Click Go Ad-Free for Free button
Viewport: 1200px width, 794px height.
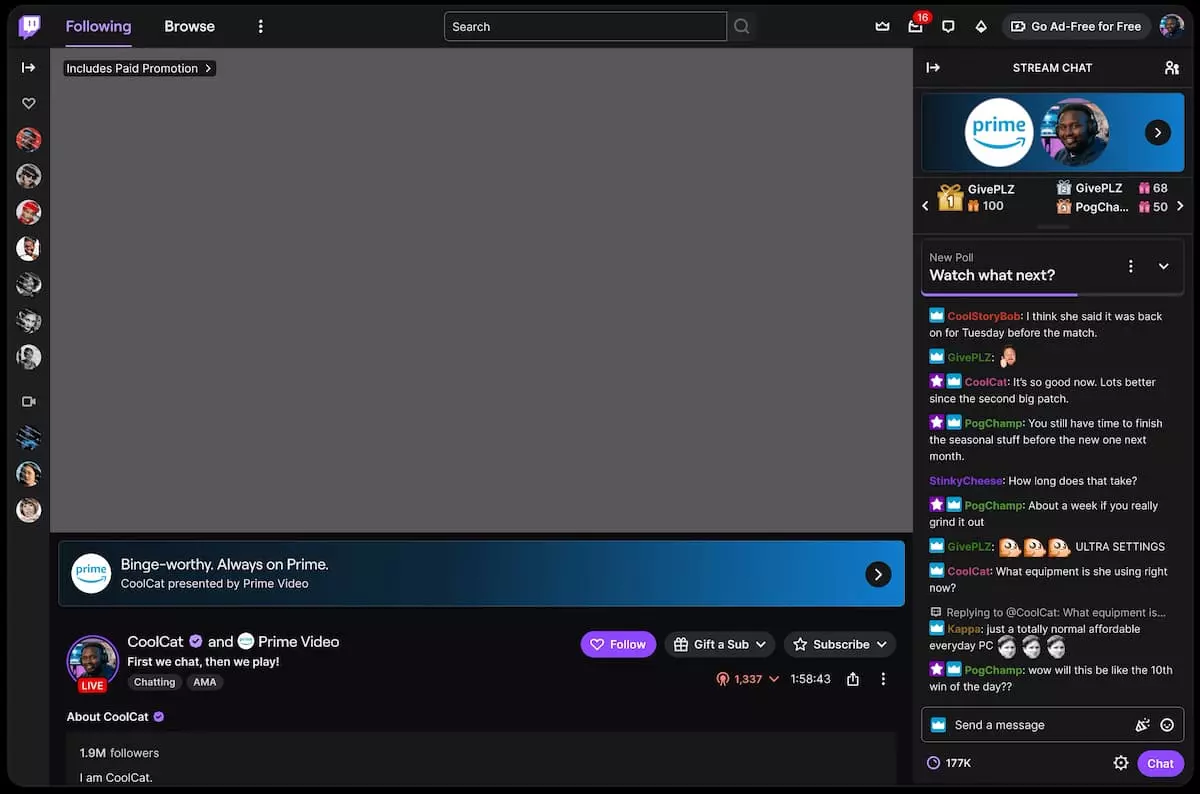[x=1075, y=27]
